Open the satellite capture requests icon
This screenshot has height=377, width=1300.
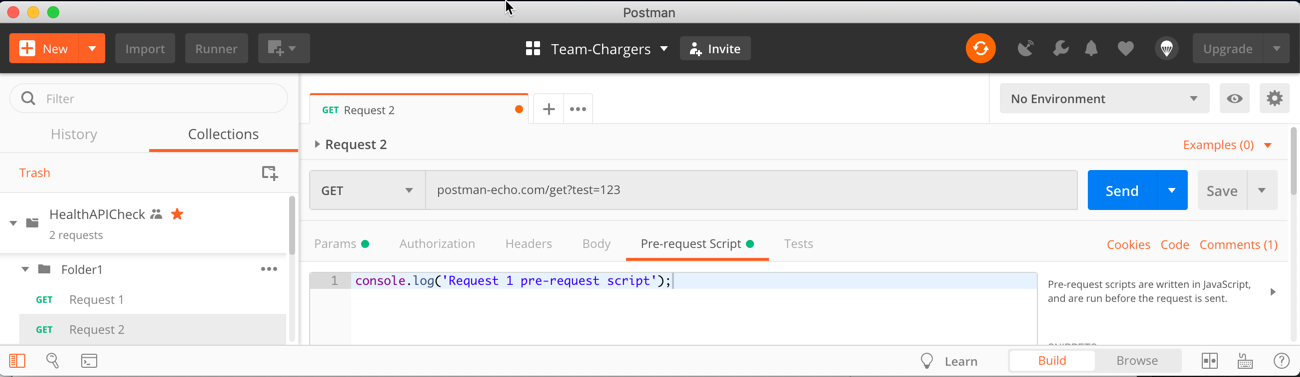[1026, 48]
